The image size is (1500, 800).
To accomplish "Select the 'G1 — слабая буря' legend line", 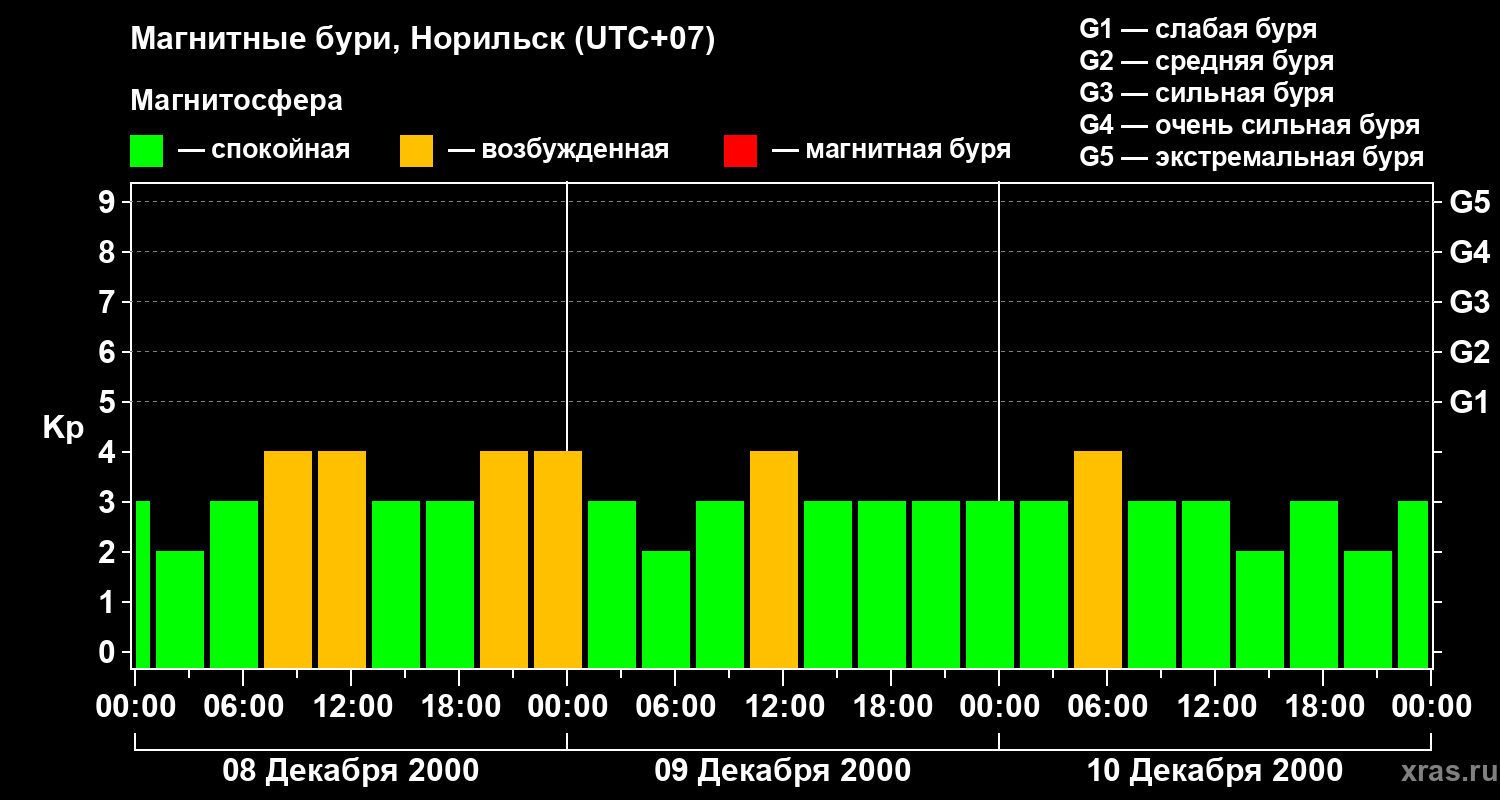I will click(1198, 29).
